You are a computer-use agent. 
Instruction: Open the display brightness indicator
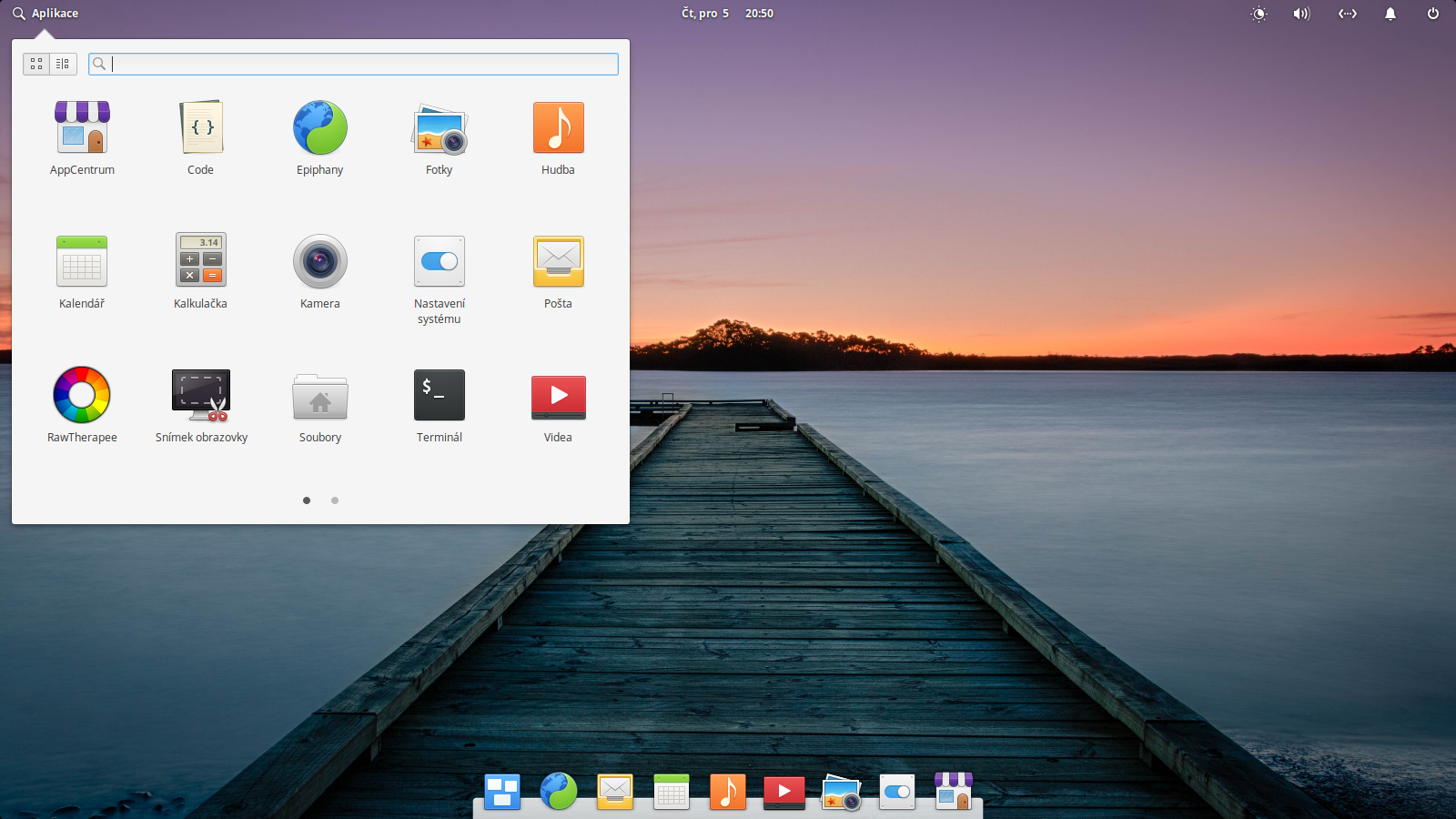[1259, 13]
